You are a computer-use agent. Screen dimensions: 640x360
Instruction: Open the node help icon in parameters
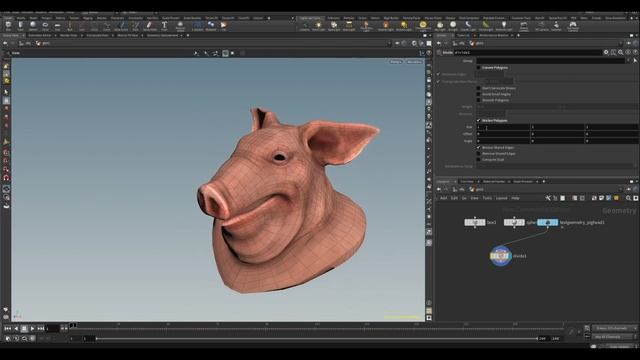[x=635, y=52]
